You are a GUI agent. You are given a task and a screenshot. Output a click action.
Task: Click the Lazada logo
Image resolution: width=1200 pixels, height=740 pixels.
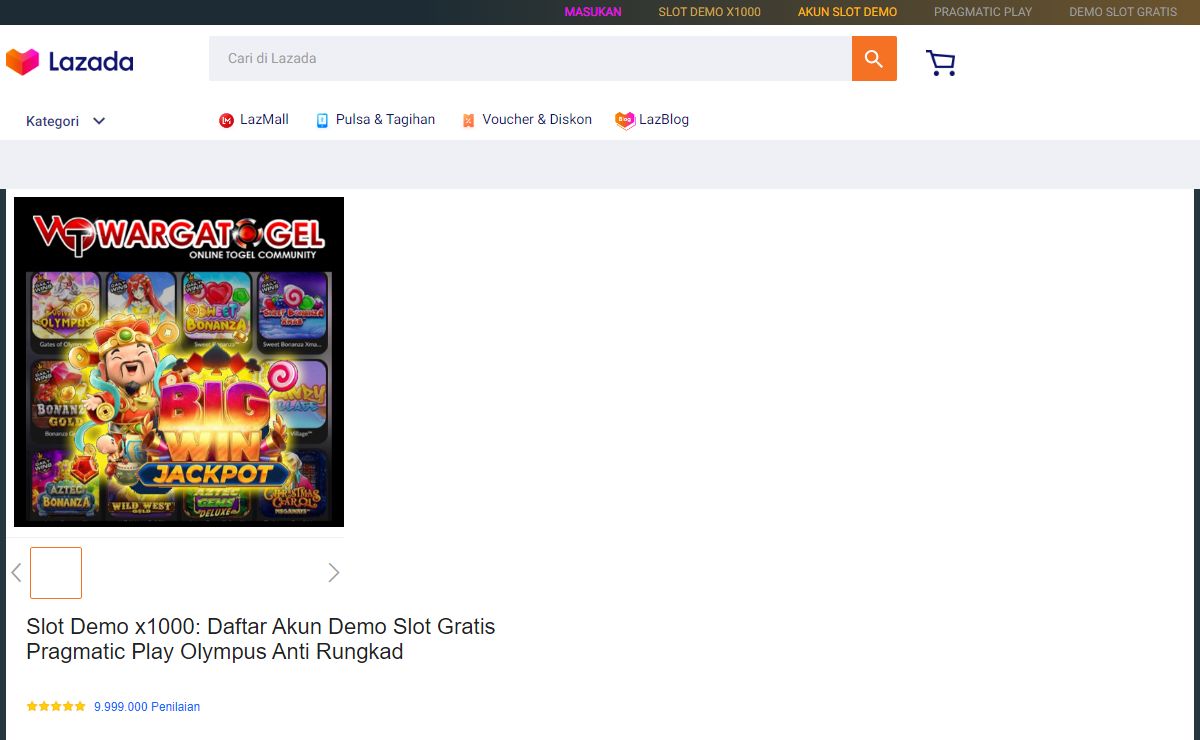point(69,62)
